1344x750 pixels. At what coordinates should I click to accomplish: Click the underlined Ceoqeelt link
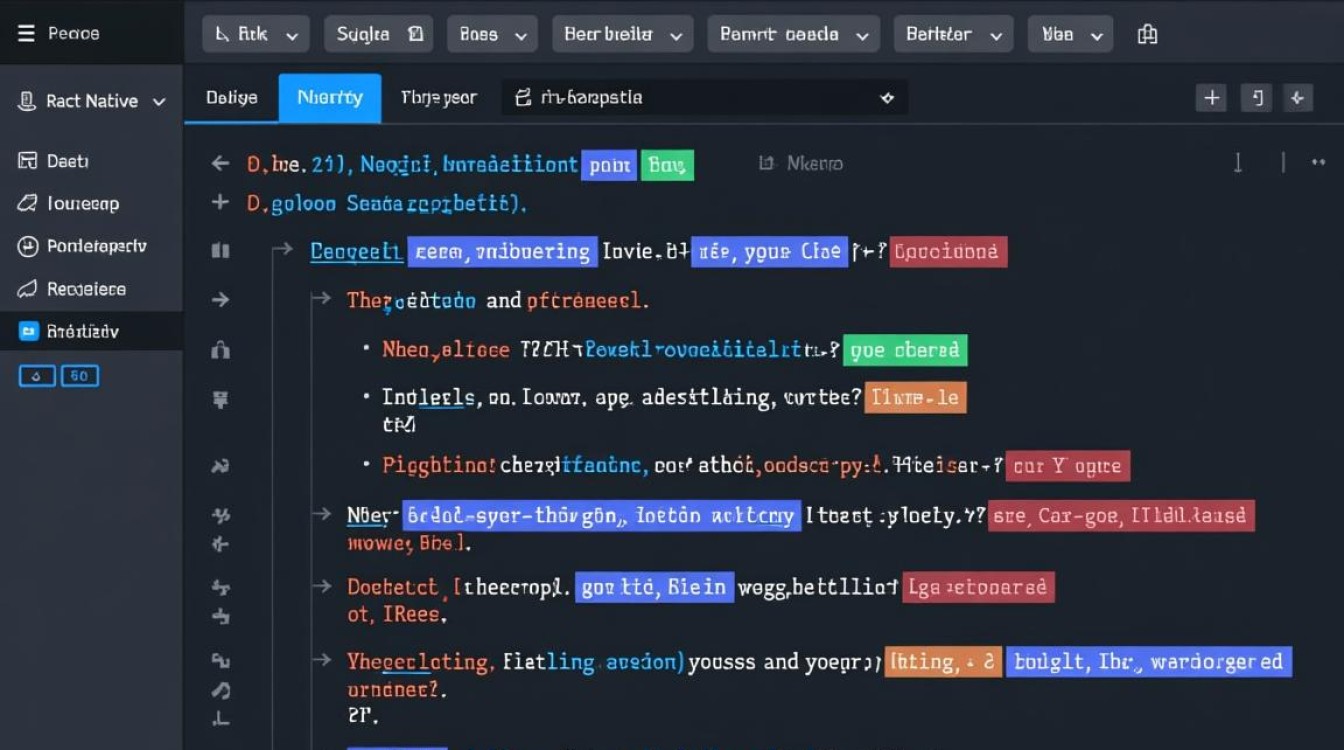coord(356,252)
